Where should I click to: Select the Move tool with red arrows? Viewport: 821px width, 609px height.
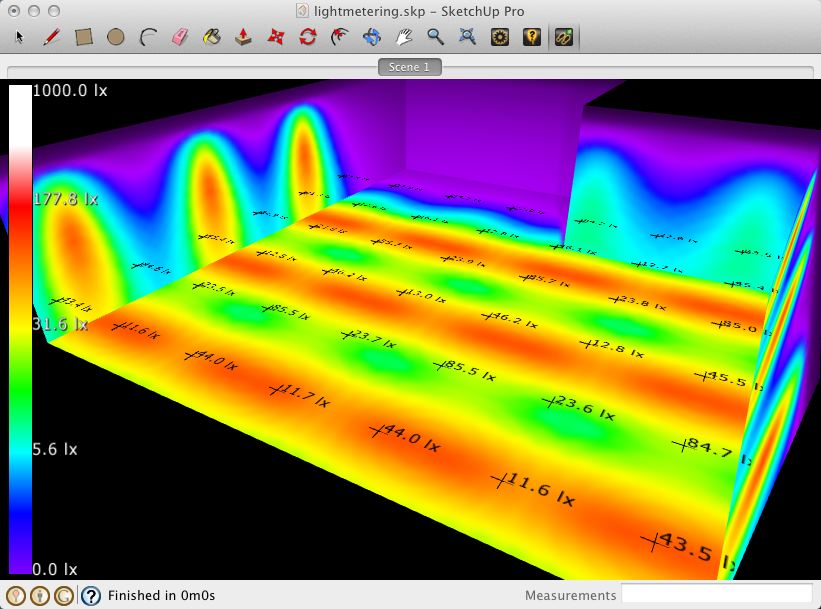coord(275,37)
